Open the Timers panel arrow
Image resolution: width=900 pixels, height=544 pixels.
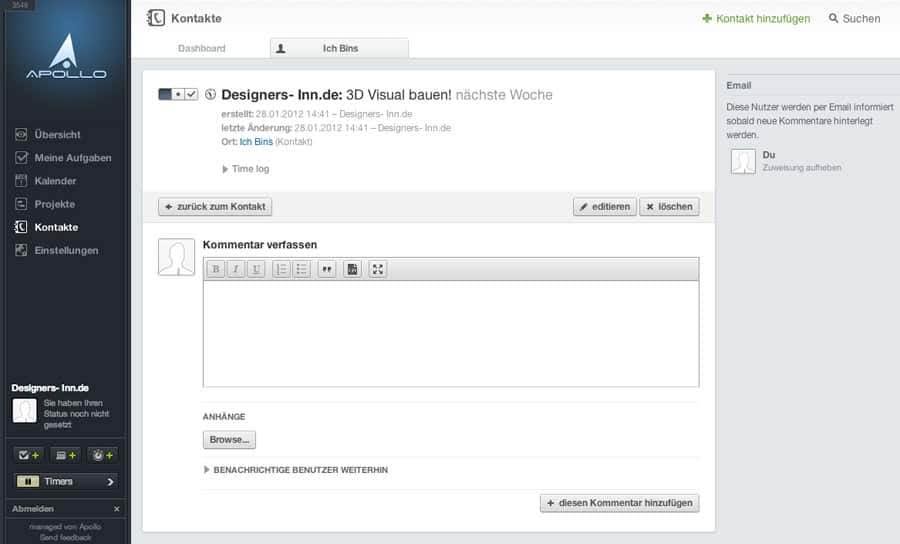pyautogui.click(x=110, y=481)
